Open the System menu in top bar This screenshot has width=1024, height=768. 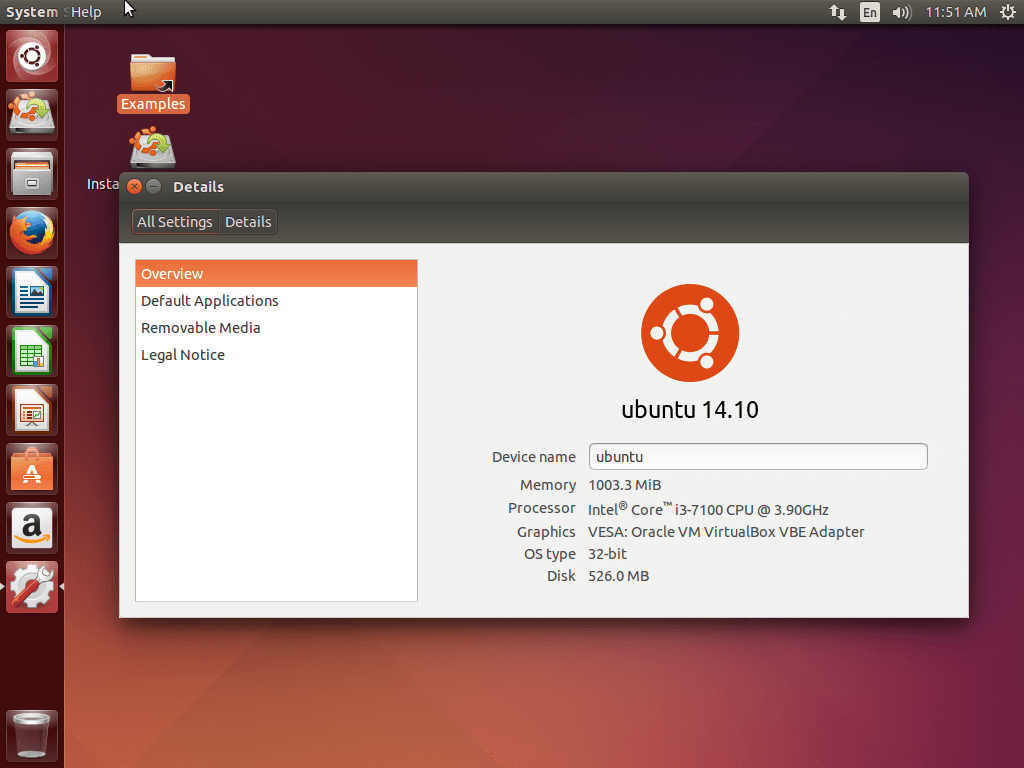pos(31,12)
